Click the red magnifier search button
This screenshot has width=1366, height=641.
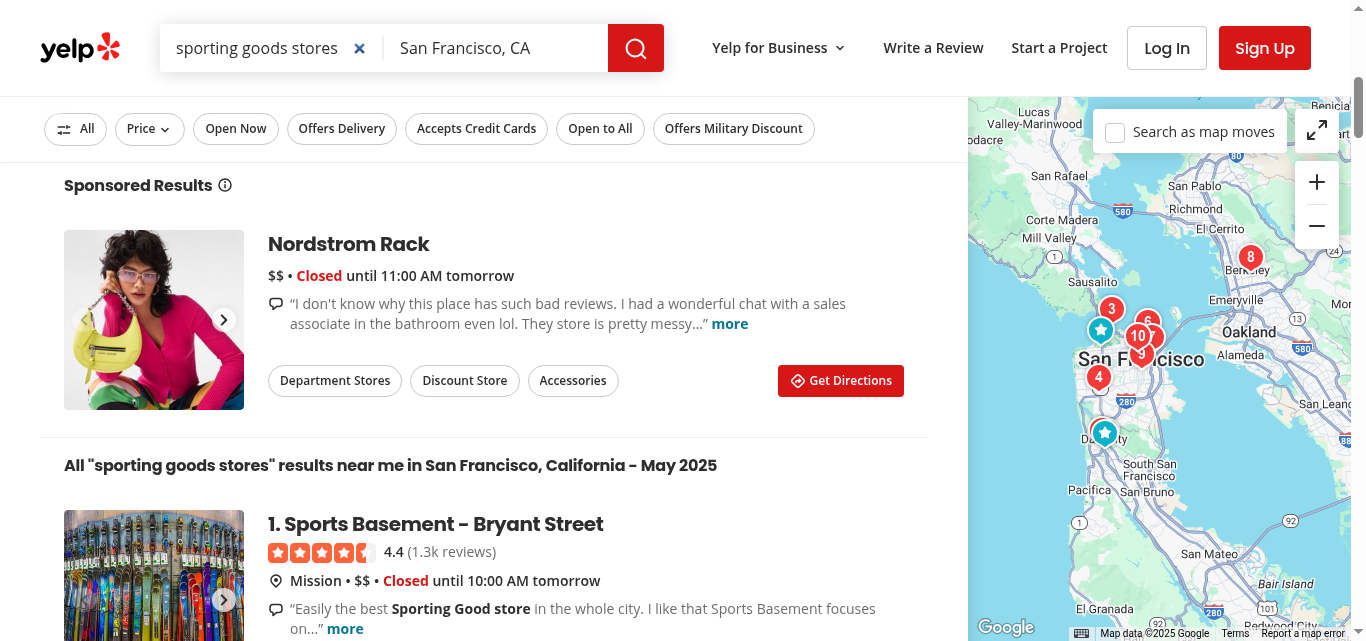click(636, 48)
